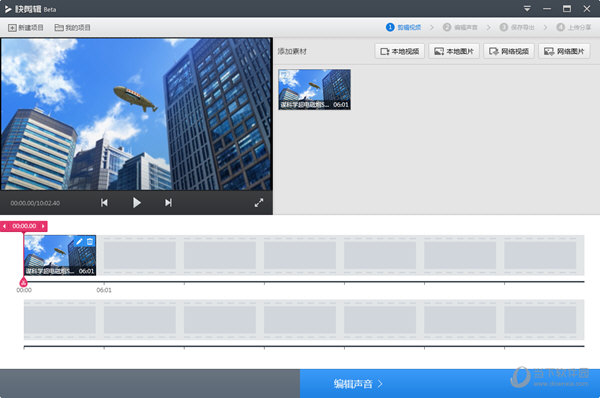Edit the timeline clip with pencil icon
This screenshot has height=398, width=600.
(x=79, y=241)
